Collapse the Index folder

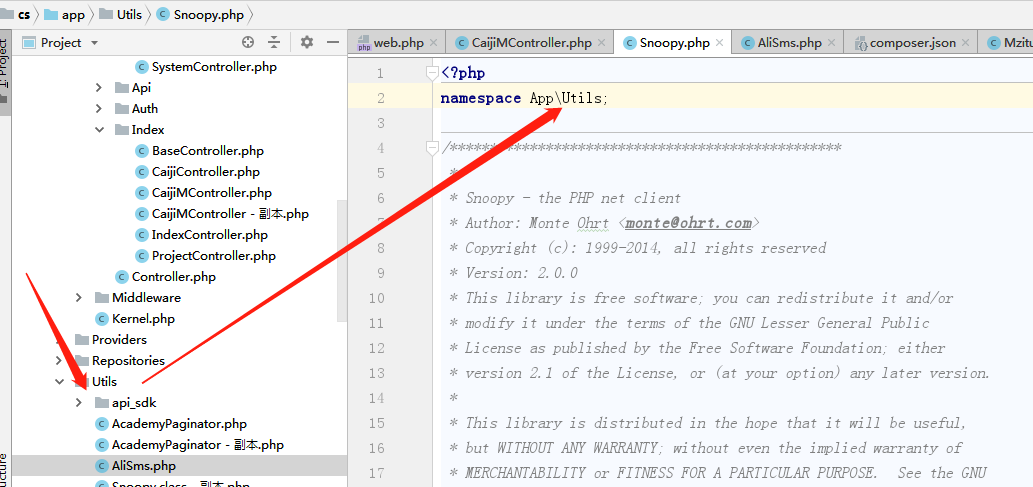99,130
